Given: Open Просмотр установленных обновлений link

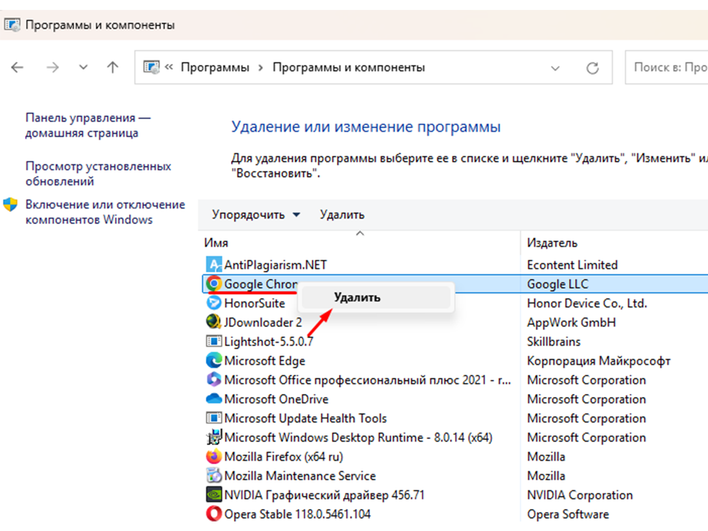Looking at the screenshot, I should coord(98,173).
